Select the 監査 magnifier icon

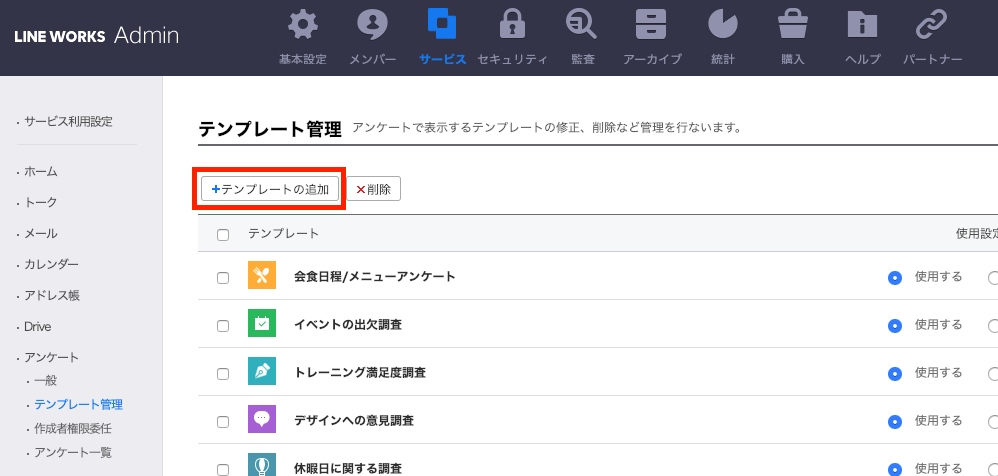(x=582, y=24)
